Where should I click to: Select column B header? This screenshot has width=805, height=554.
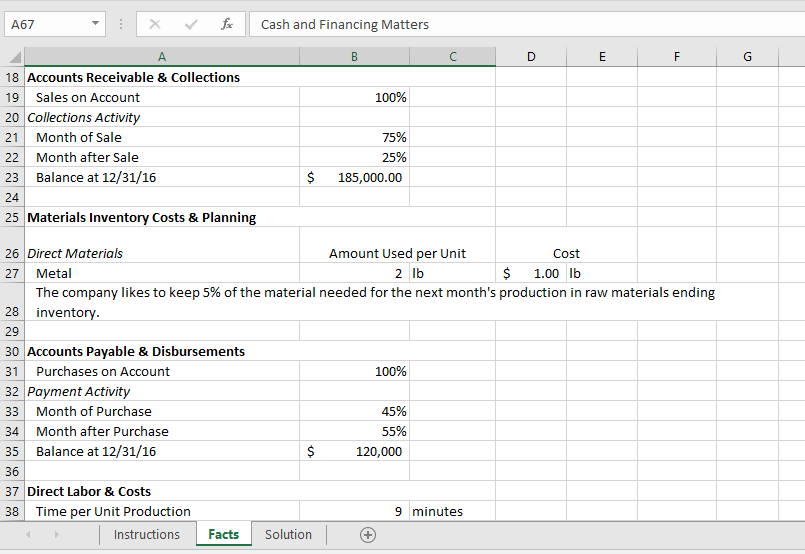click(x=354, y=57)
